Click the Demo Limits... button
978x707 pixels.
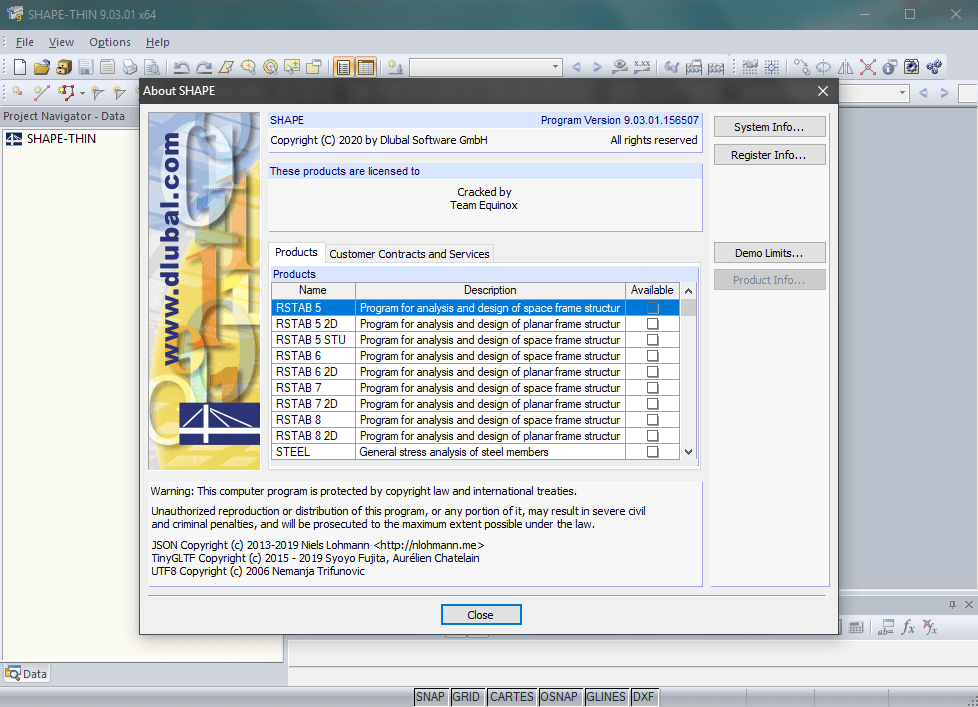pyautogui.click(x=769, y=253)
